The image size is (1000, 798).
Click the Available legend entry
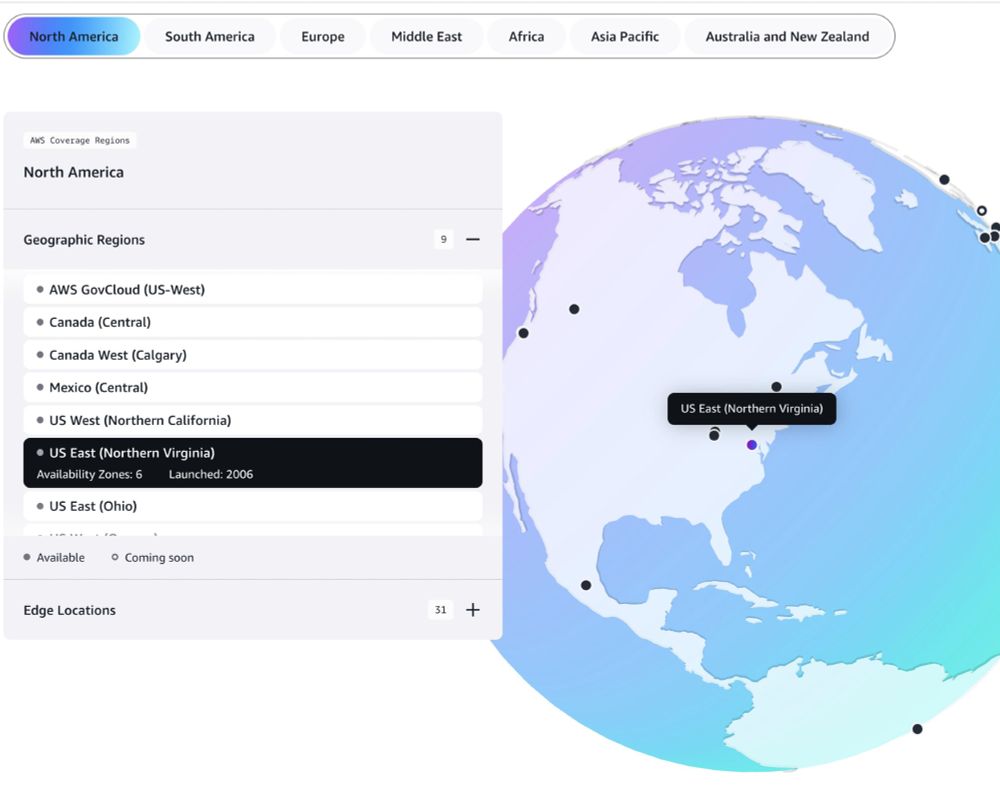click(54, 558)
